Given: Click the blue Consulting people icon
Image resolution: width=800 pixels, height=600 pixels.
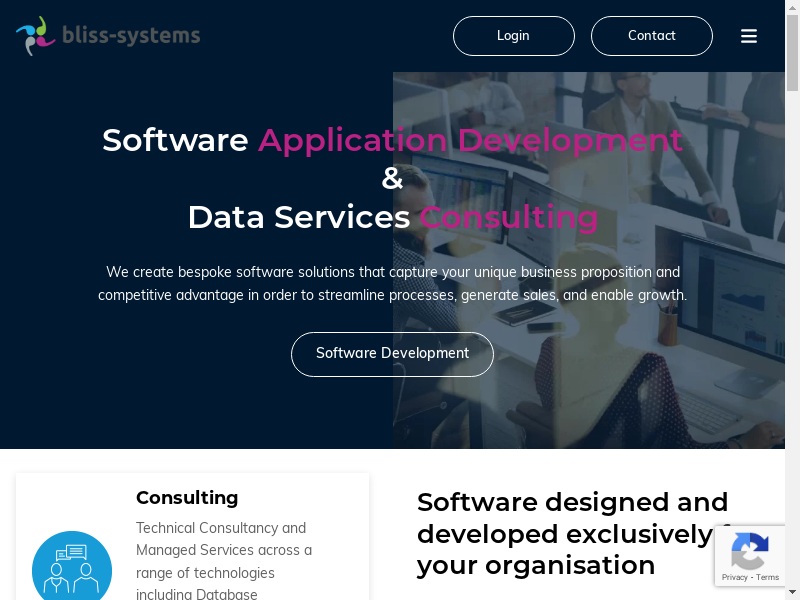Looking at the screenshot, I should [x=72, y=567].
